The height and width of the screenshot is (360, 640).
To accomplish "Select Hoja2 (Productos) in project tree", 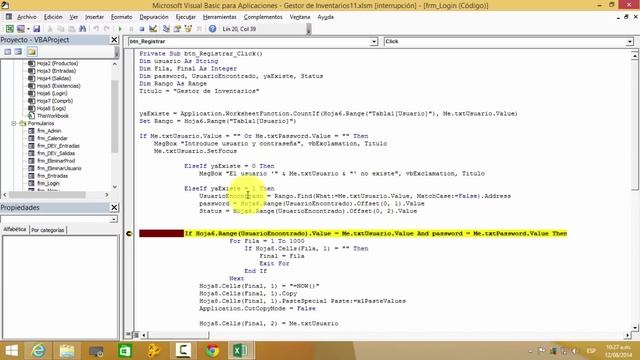I will click(x=57, y=63).
